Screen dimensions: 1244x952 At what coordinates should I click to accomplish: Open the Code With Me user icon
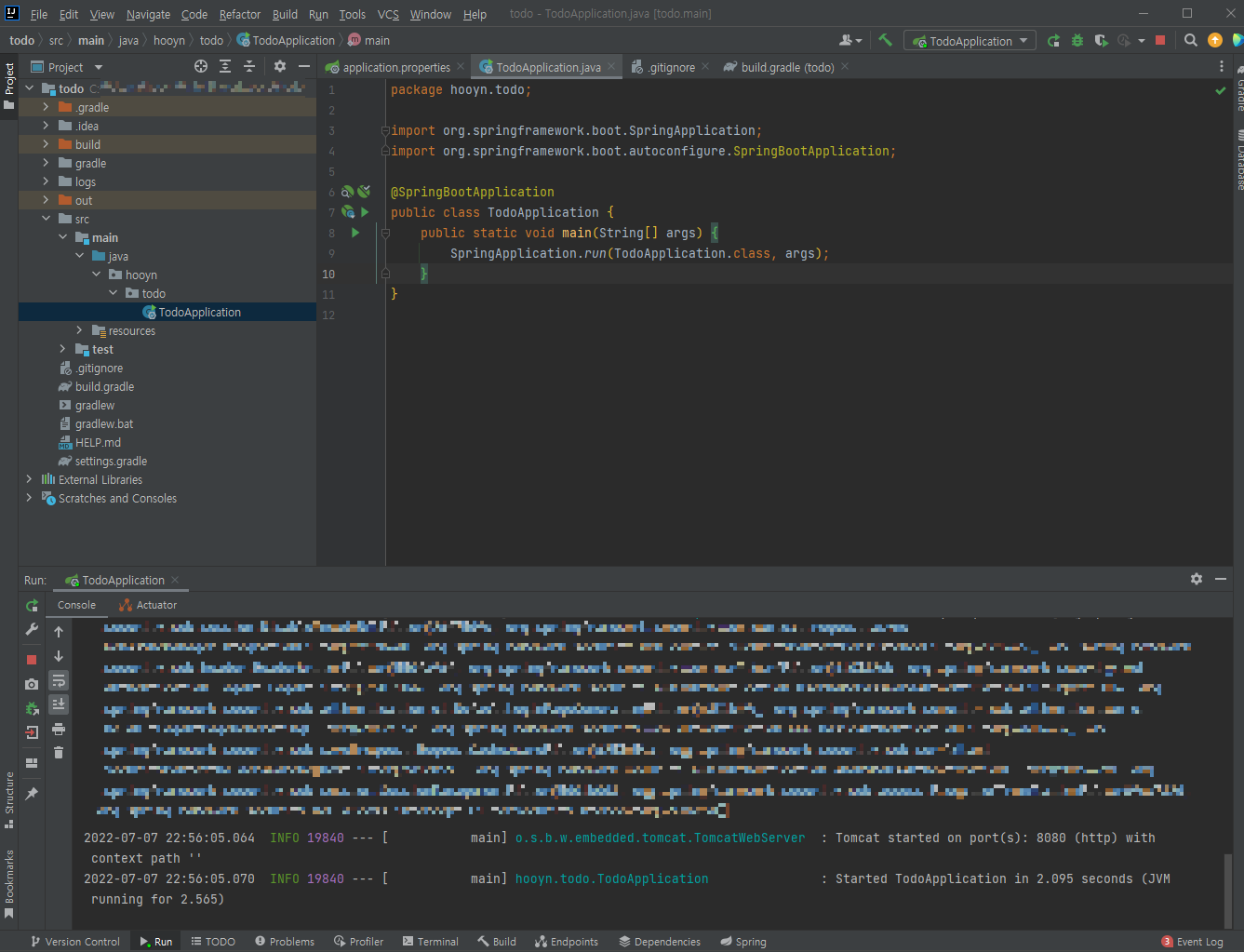[849, 40]
